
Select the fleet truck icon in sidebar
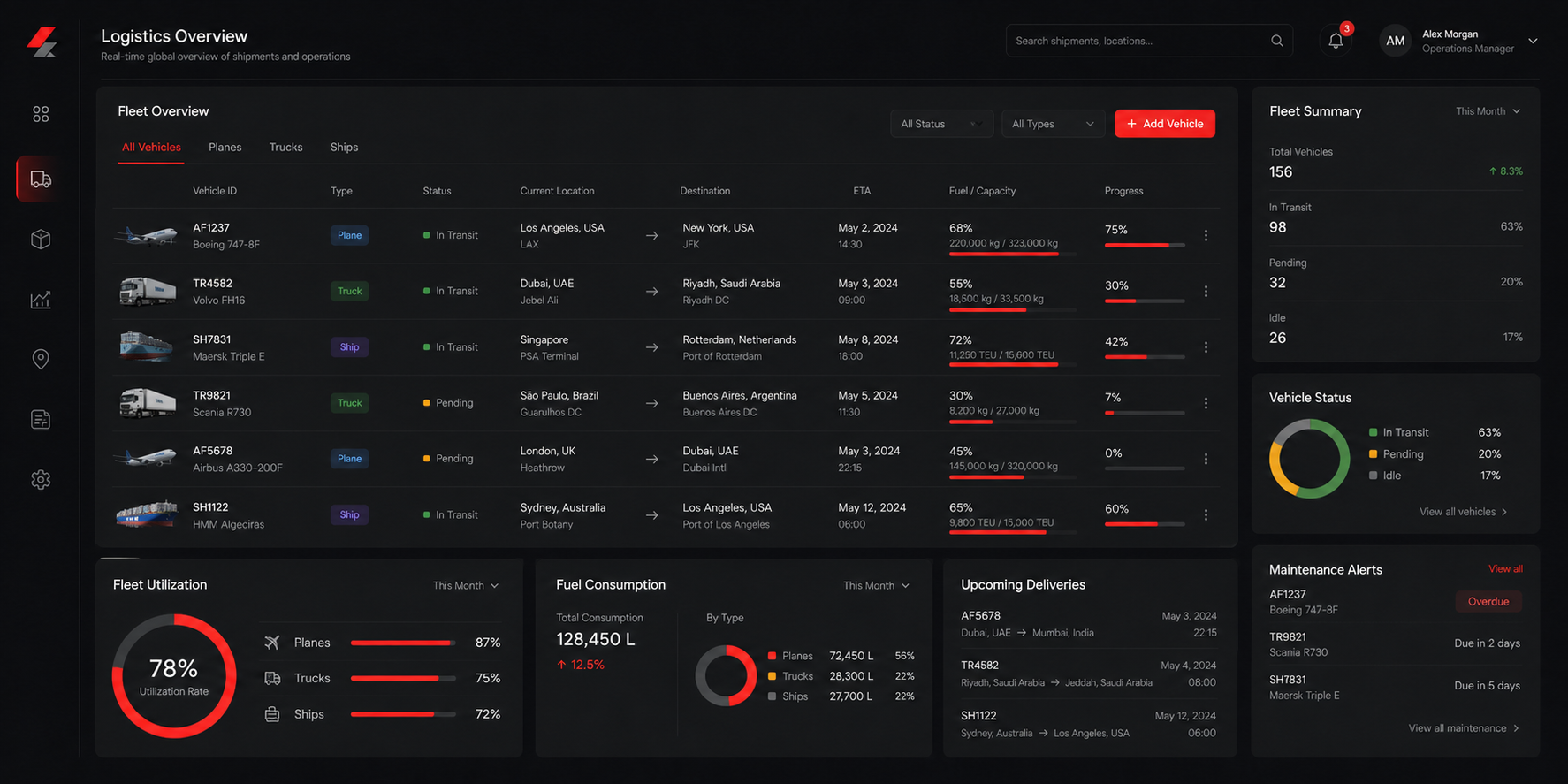pyautogui.click(x=41, y=179)
